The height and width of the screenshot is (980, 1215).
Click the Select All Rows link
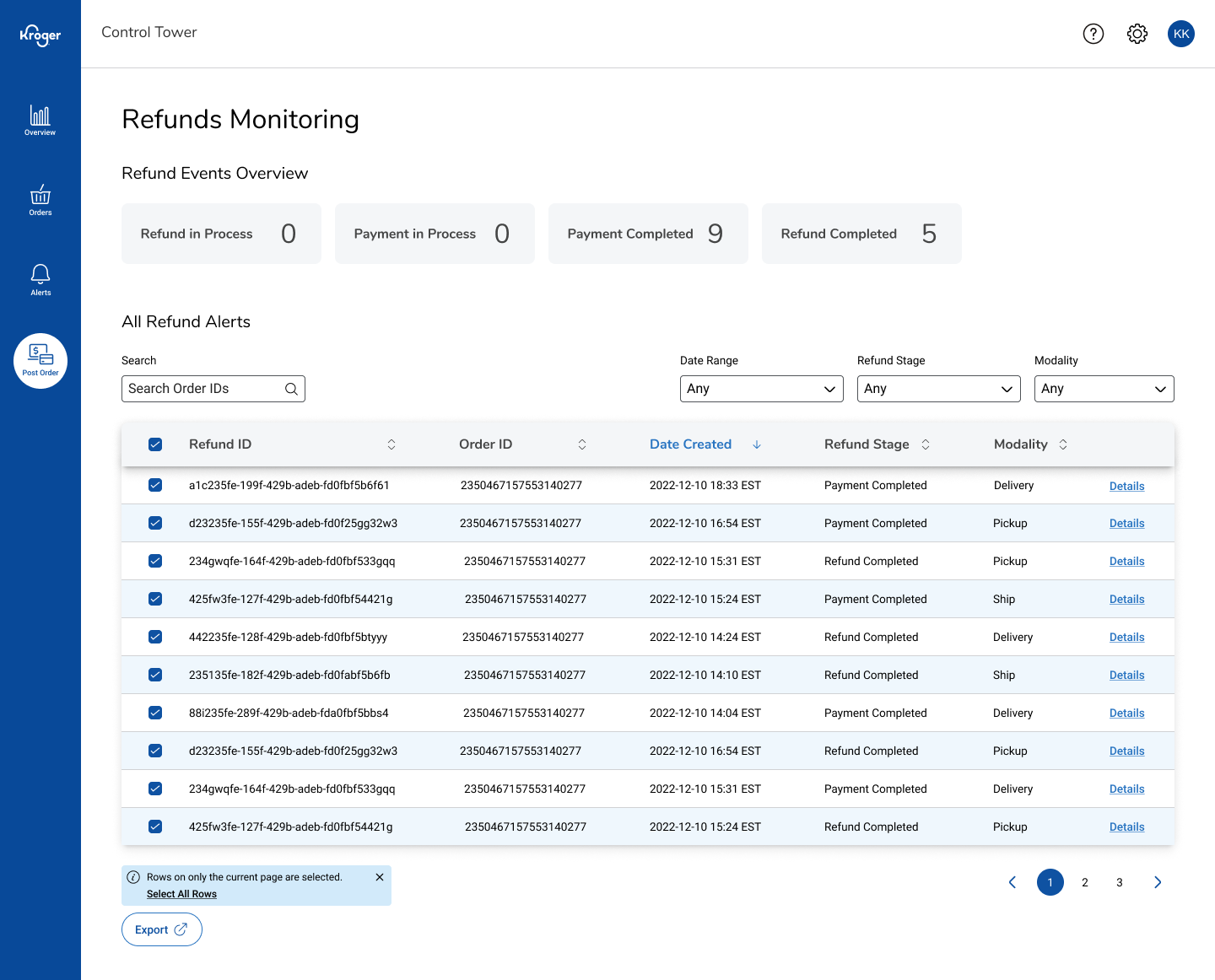coord(181,894)
